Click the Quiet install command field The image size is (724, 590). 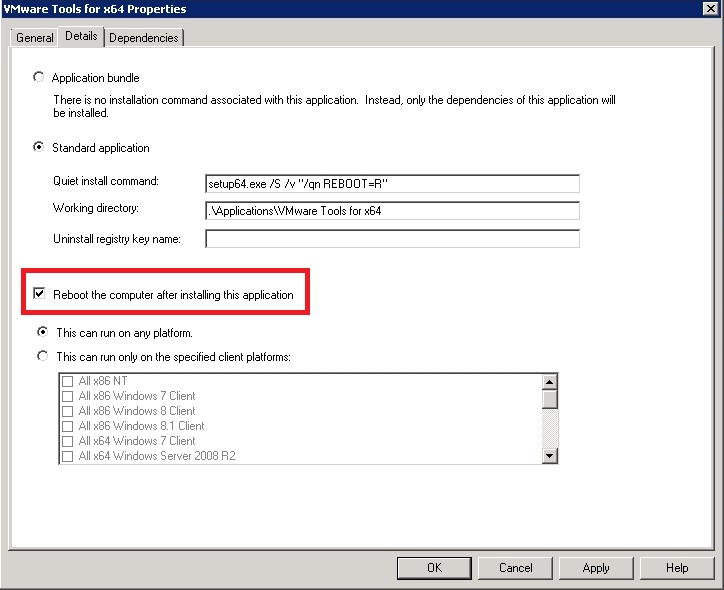pyautogui.click(x=392, y=184)
